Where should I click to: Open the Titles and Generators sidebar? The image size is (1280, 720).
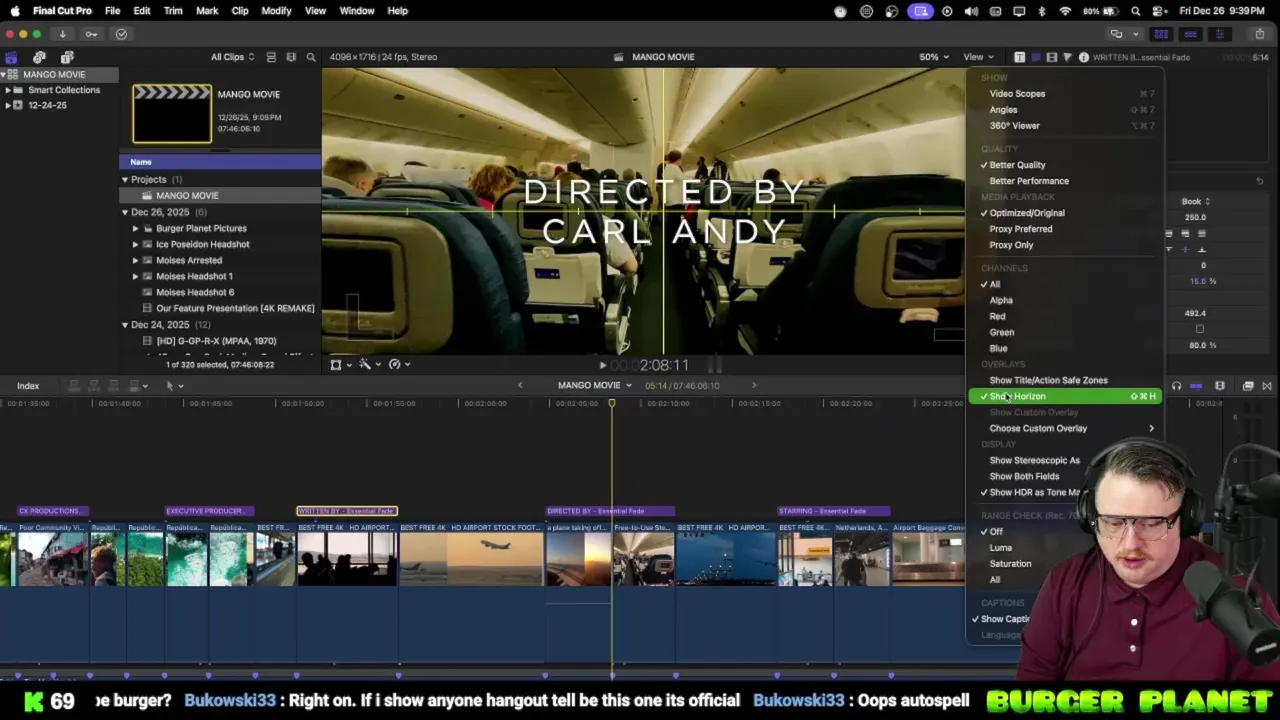pos(67,57)
